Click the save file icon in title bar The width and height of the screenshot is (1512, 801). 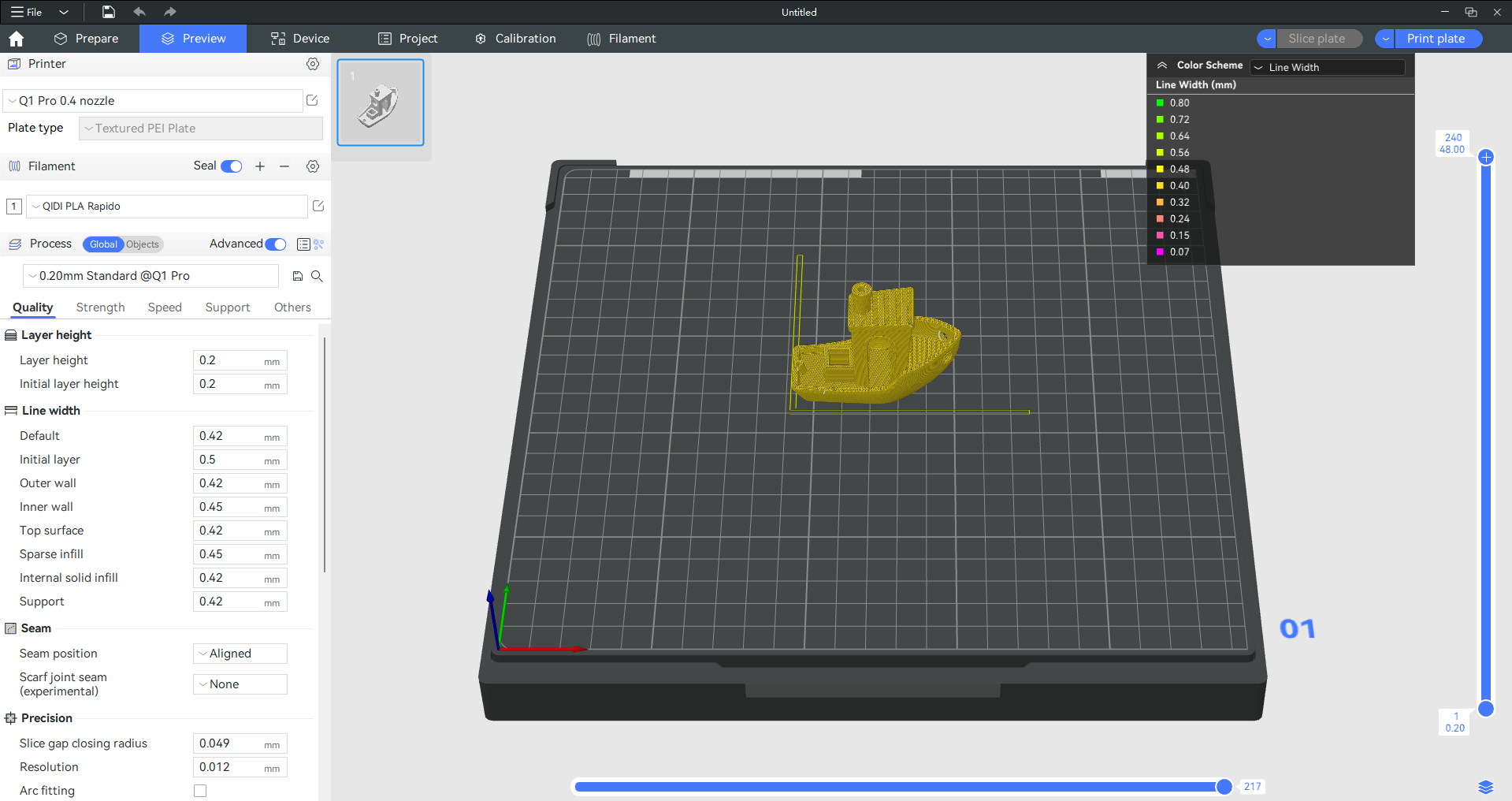tap(109, 12)
